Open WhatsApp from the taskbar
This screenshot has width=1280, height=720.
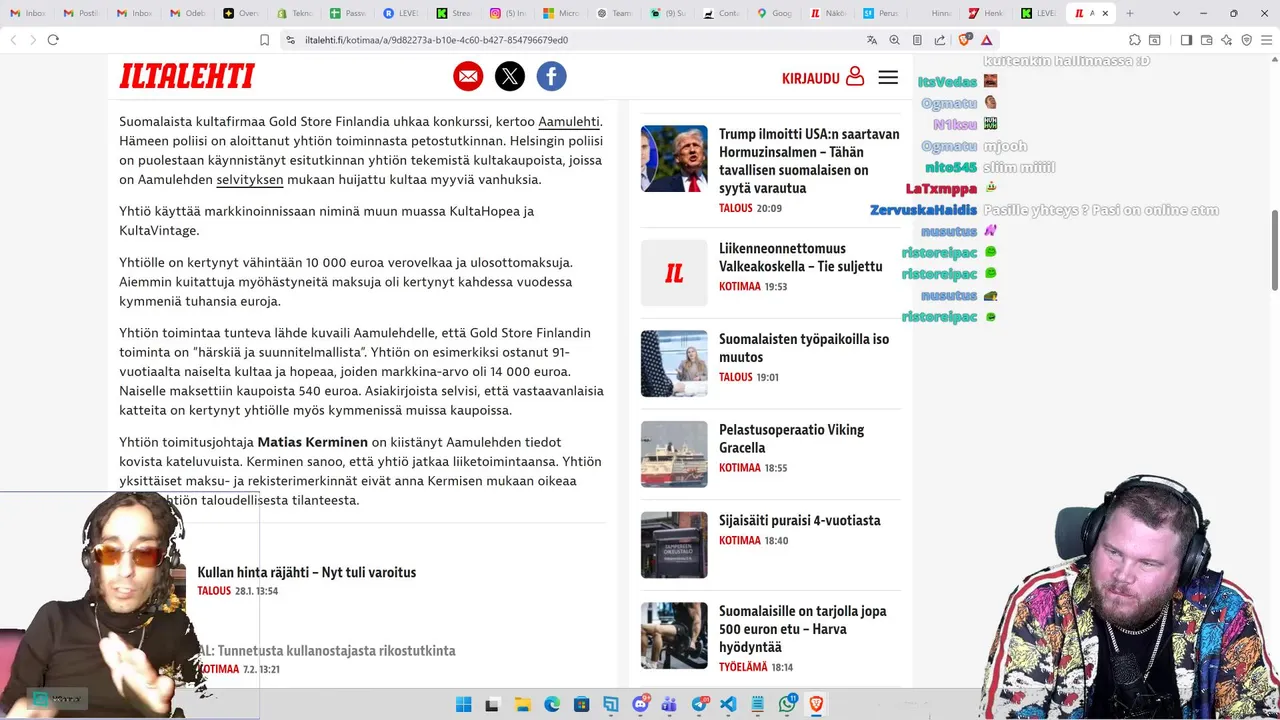[x=787, y=704]
